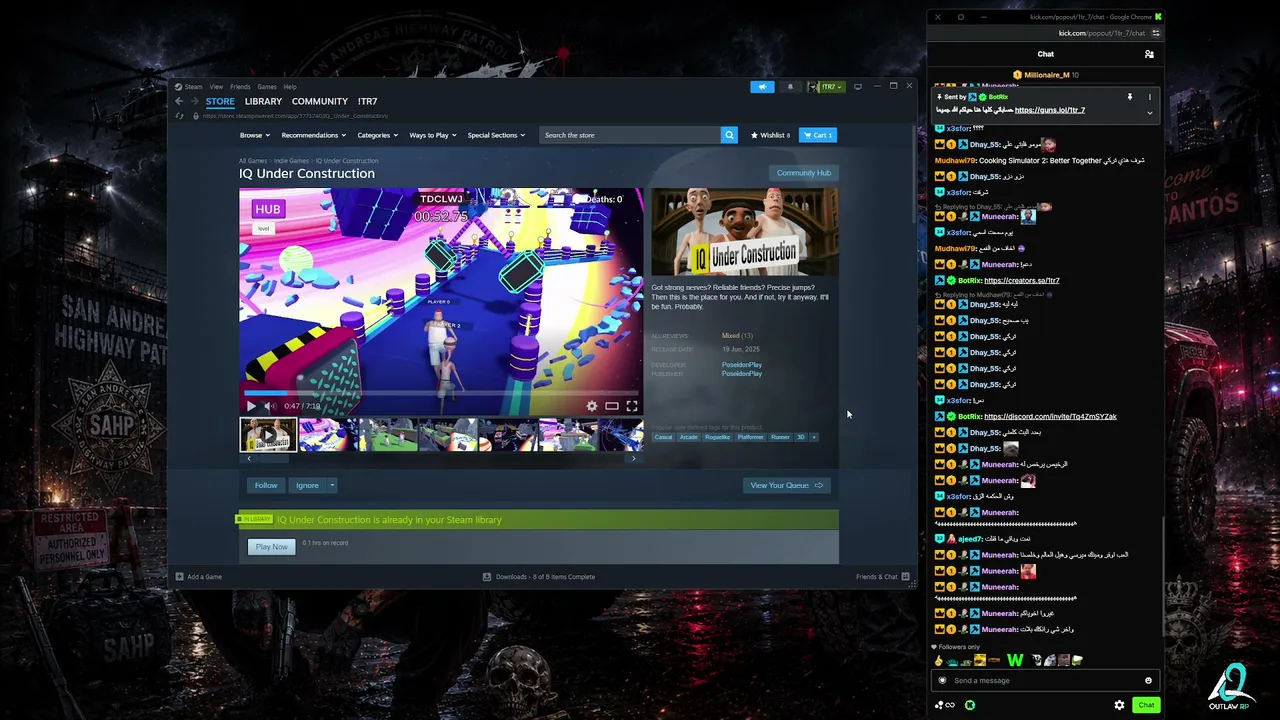
Task: Open the Help menu
Action: (290, 87)
